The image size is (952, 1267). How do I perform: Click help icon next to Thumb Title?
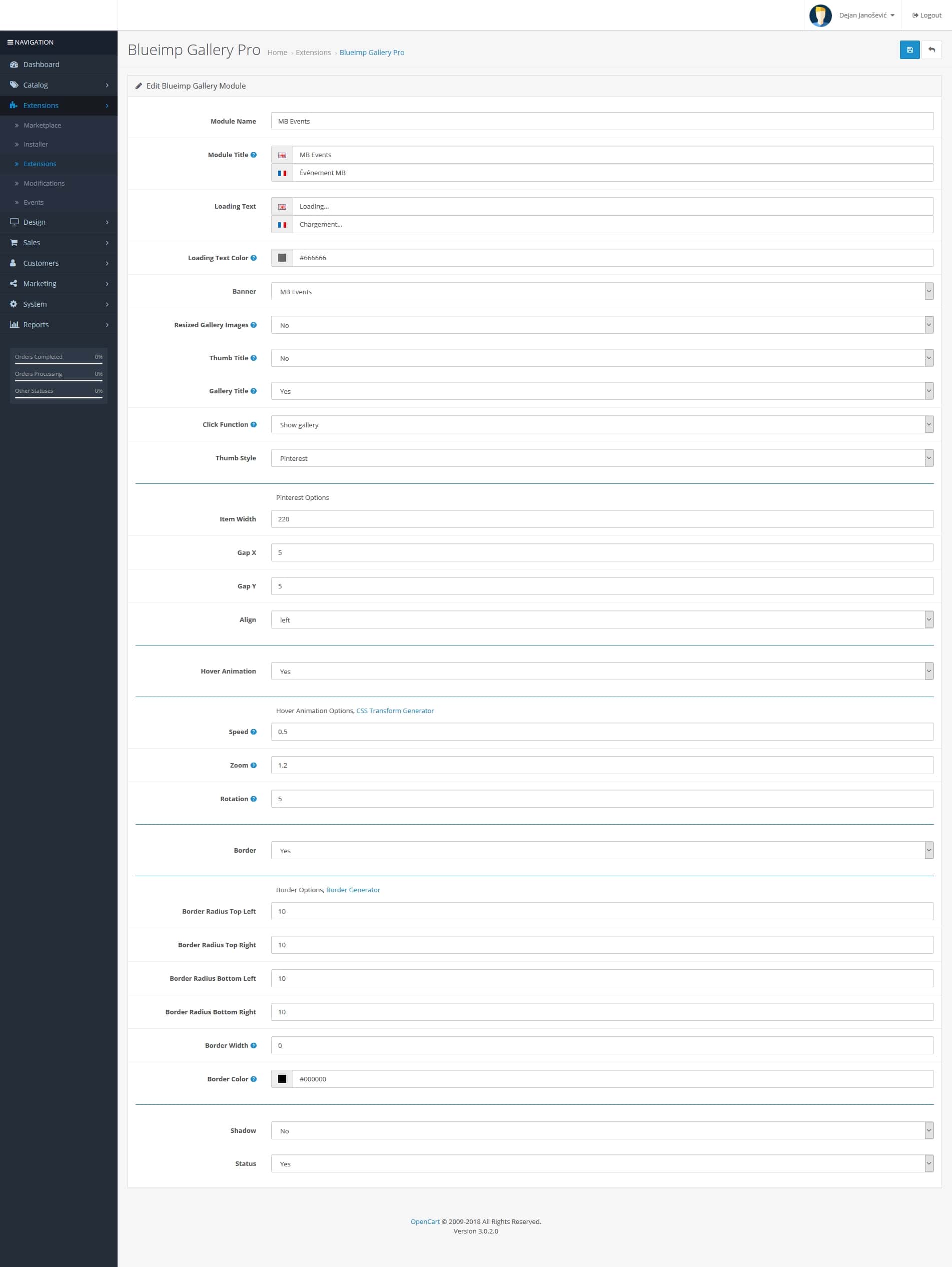(254, 359)
